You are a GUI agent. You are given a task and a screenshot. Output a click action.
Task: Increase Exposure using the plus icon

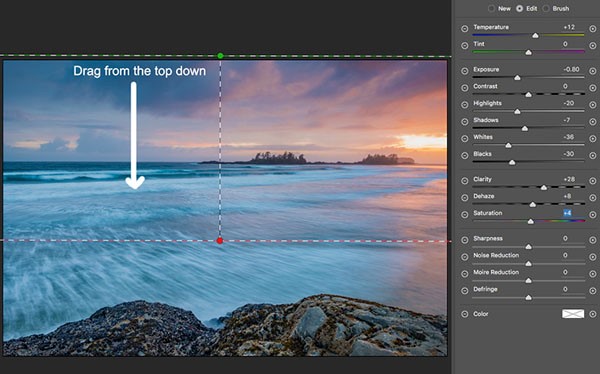[593, 71]
